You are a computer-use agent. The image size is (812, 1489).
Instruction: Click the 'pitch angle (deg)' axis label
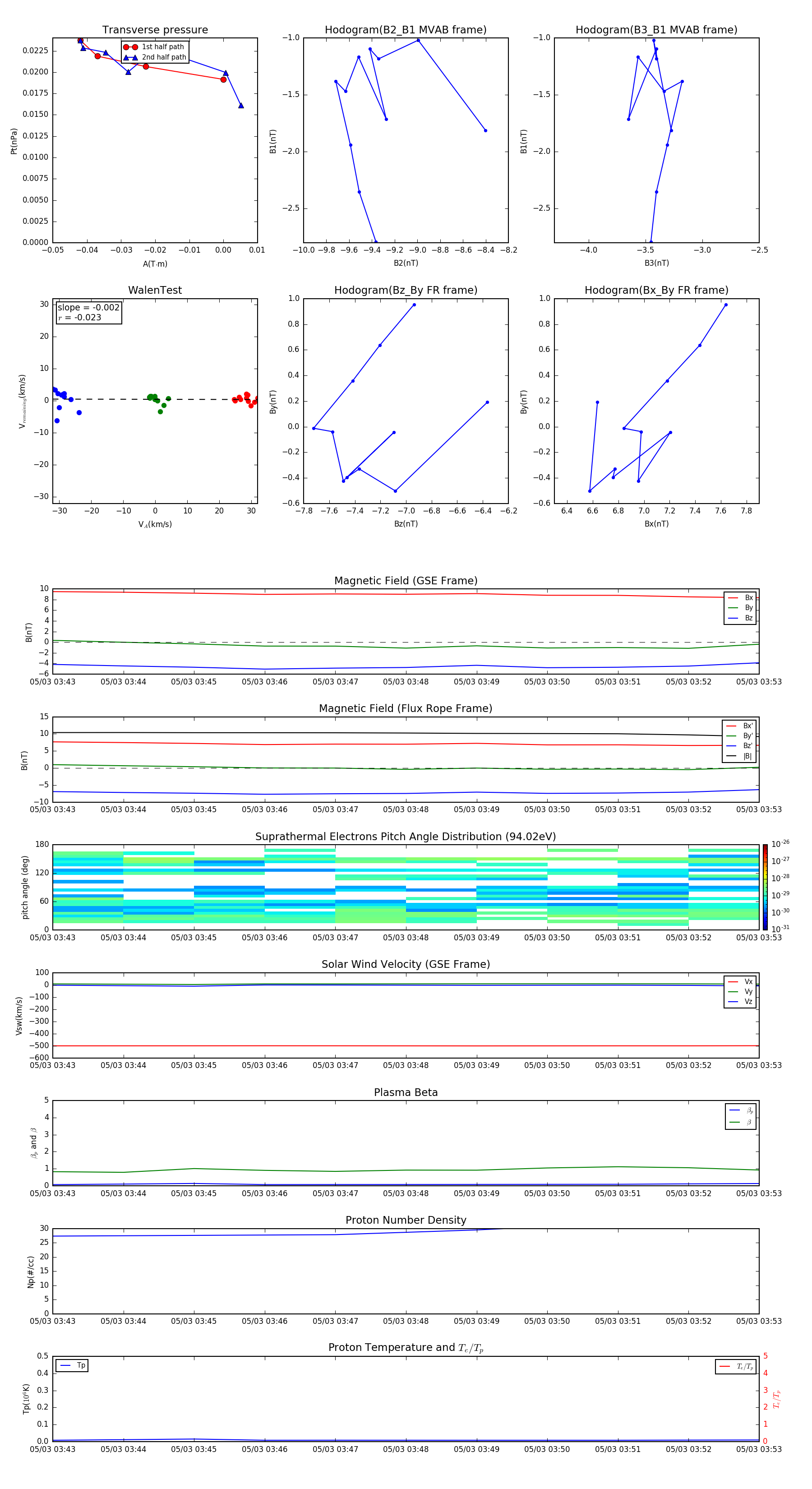[x=25, y=887]
